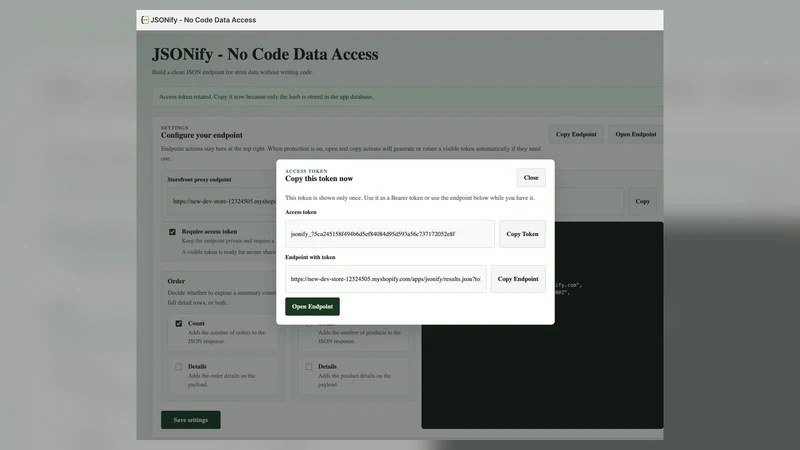The height and width of the screenshot is (450, 800).
Task: Click the 'Endpoint with token' label
Action: coord(310,257)
